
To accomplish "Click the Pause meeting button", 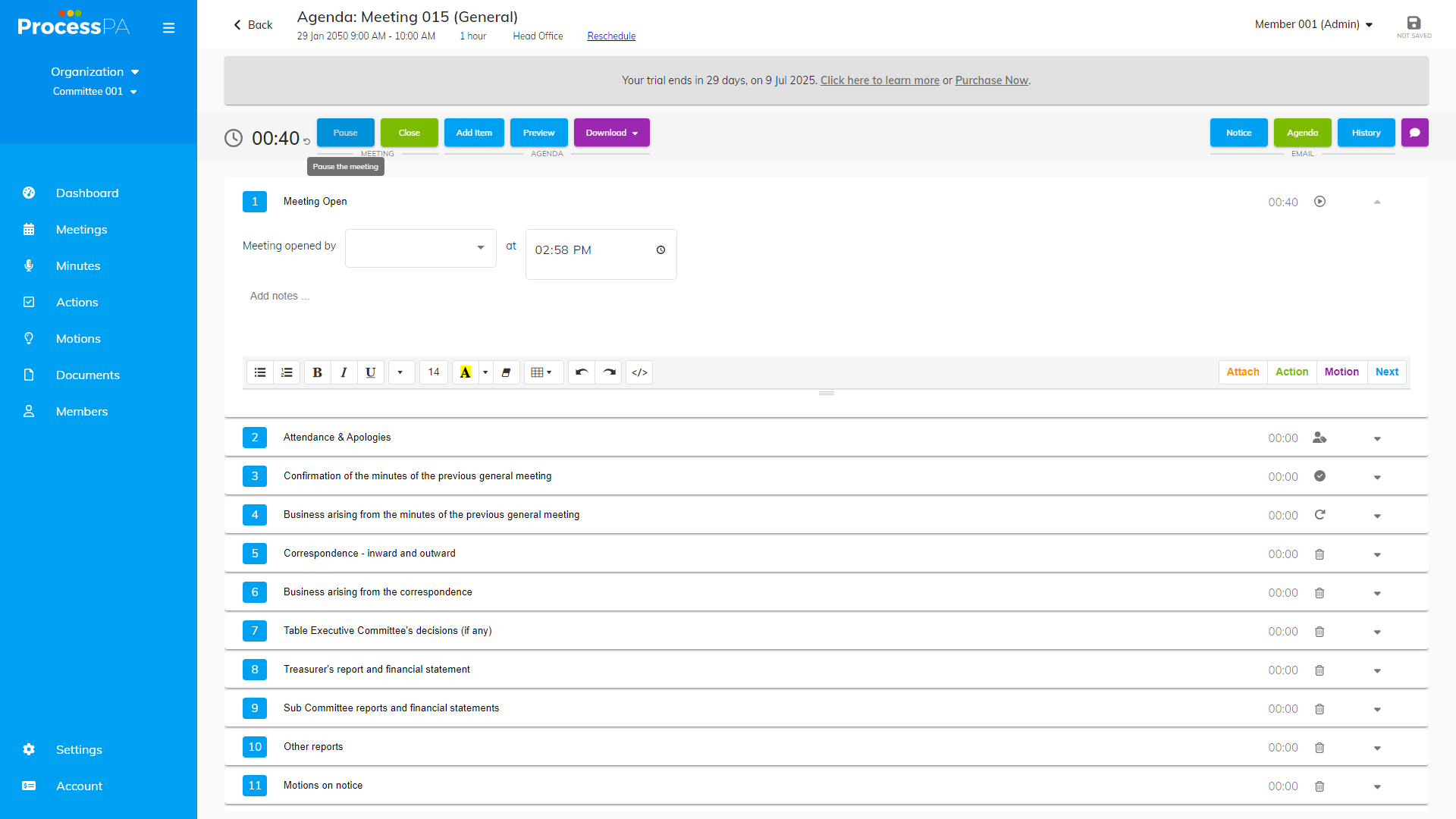I will pos(345,133).
